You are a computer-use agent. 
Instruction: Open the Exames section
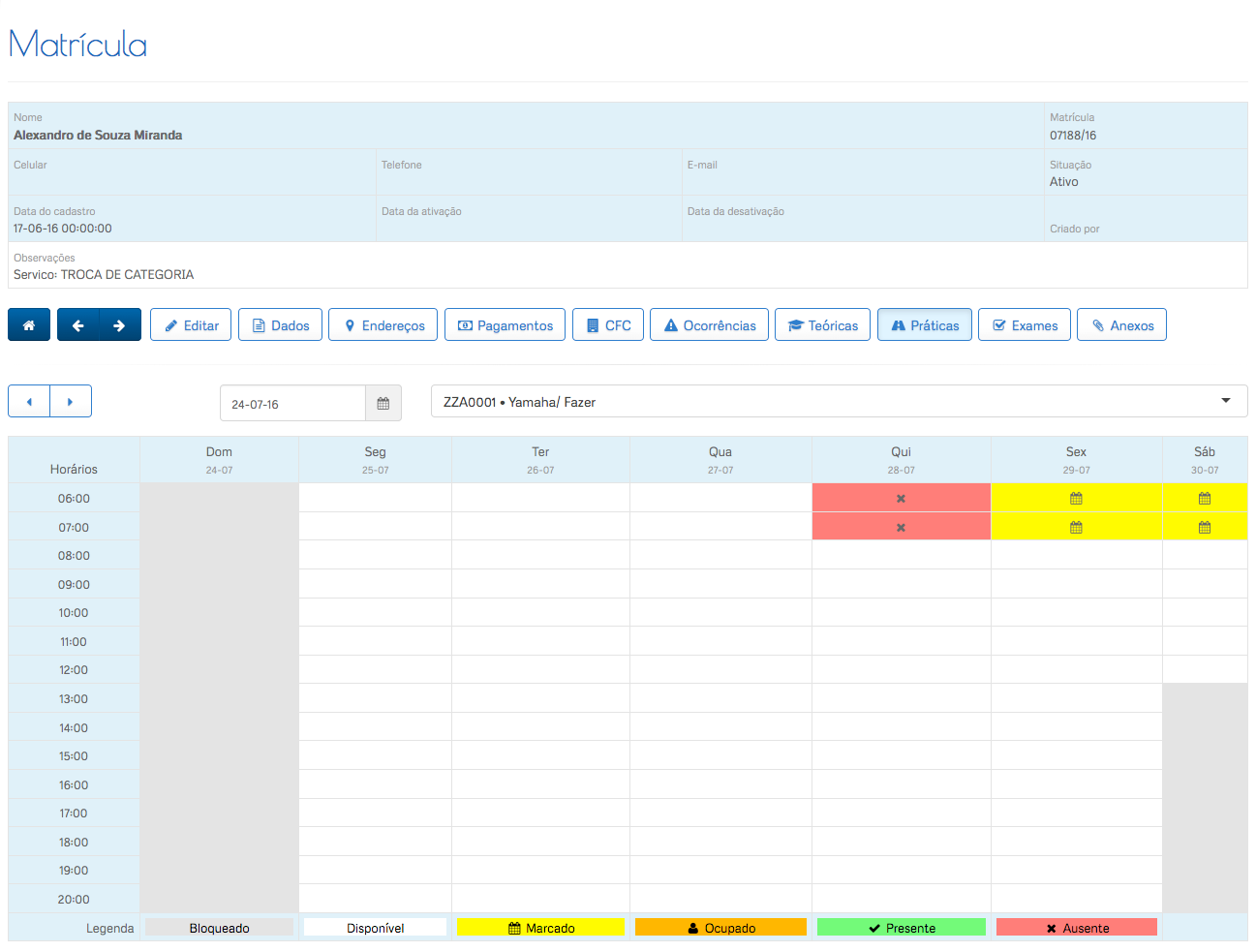1024,325
